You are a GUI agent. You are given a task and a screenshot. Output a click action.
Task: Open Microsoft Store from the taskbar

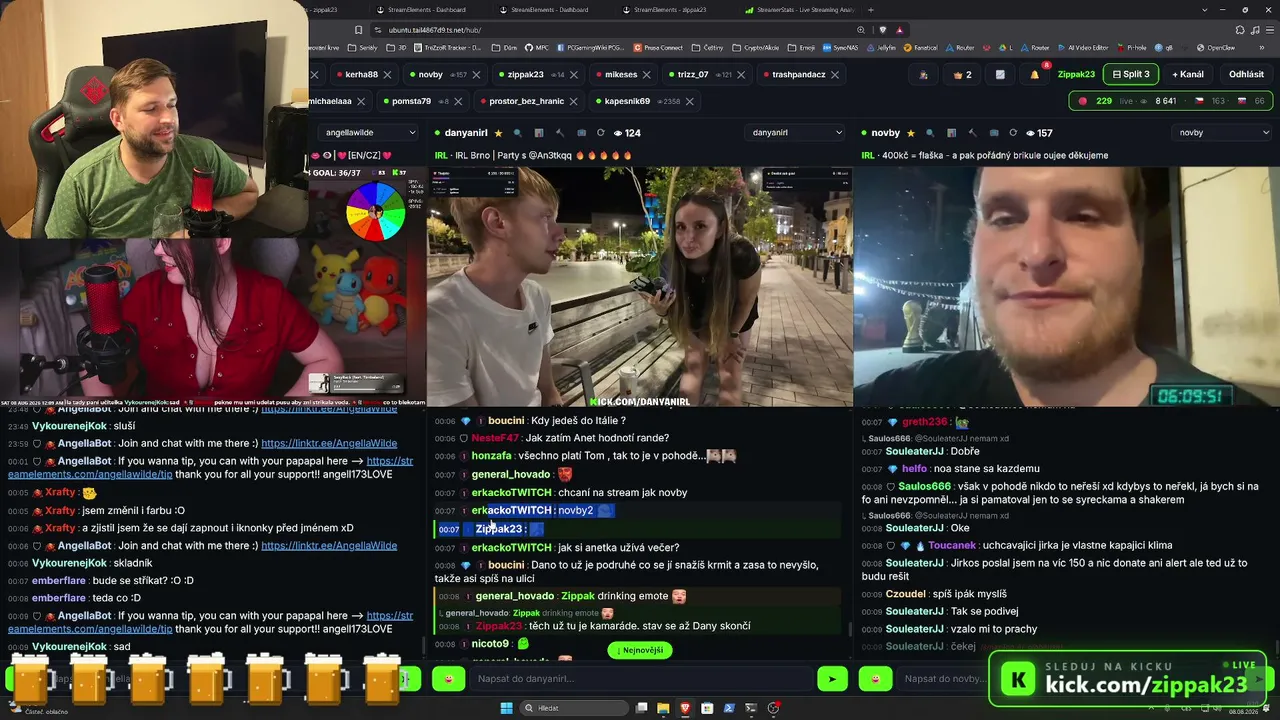pyautogui.click(x=707, y=708)
